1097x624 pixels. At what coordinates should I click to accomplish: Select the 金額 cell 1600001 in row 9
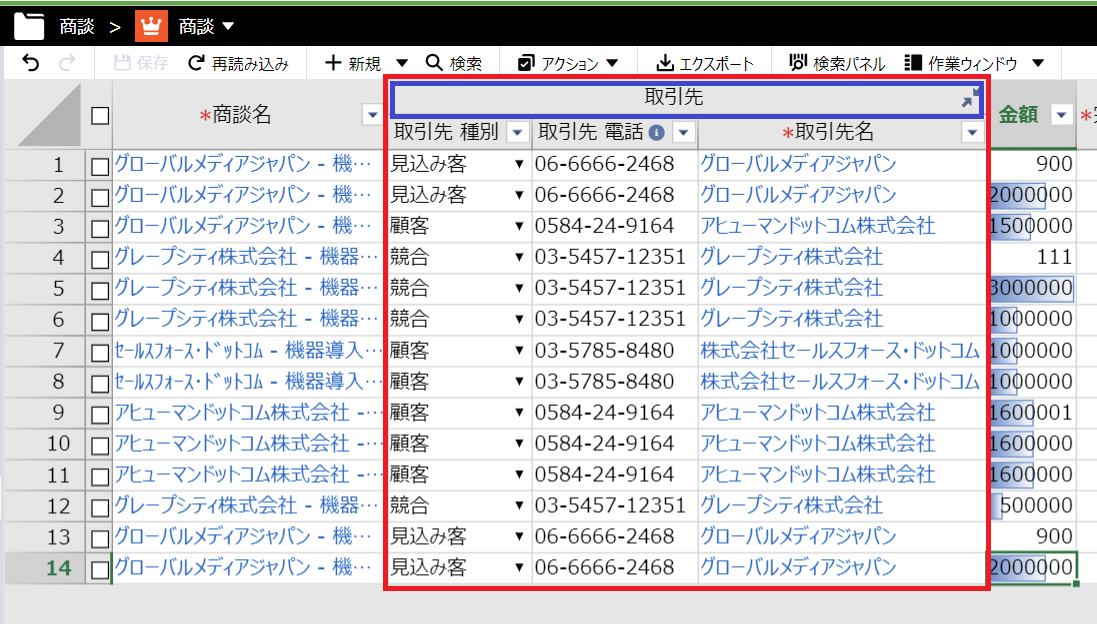pos(1031,413)
